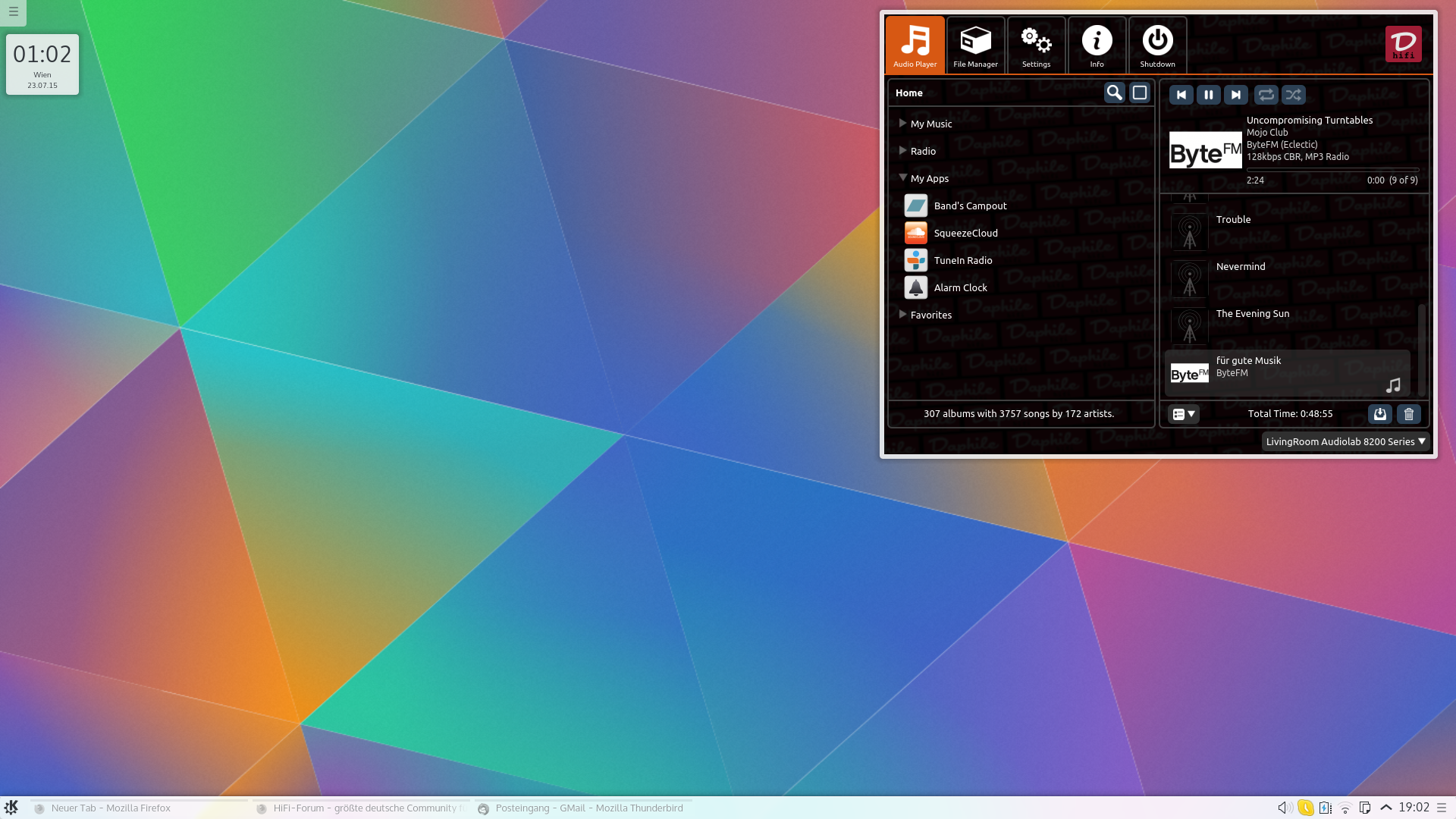Image resolution: width=1456 pixels, height=819 pixels.
Task: Collapse the My Apps section
Action: tap(903, 178)
